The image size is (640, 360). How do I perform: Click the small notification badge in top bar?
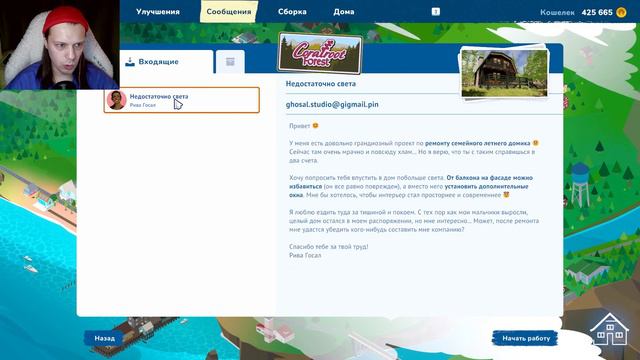436,12
